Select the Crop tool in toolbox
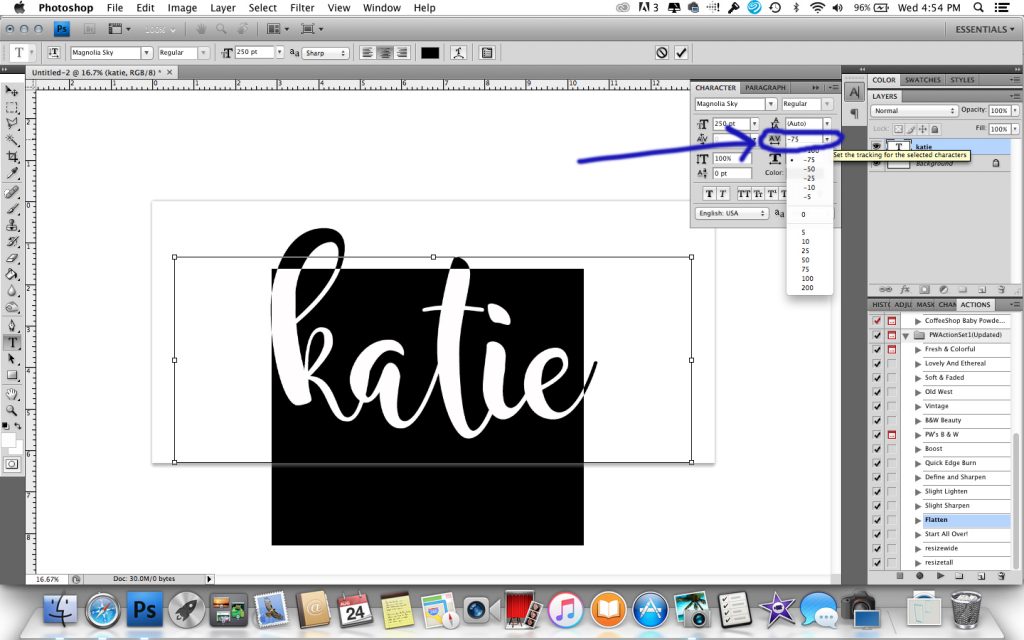 click(12, 157)
